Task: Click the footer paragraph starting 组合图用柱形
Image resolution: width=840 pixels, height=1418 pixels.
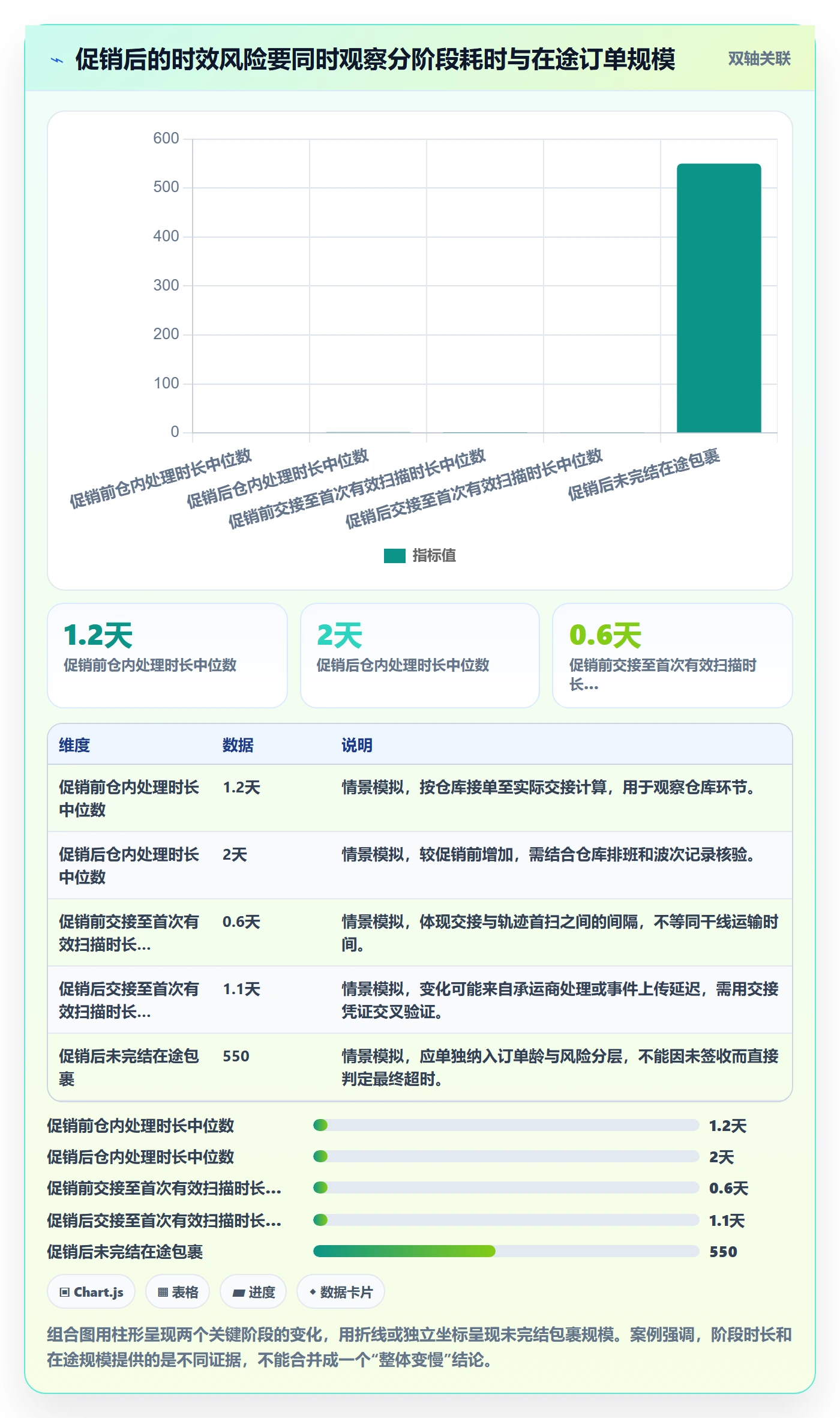Action: click(419, 1347)
